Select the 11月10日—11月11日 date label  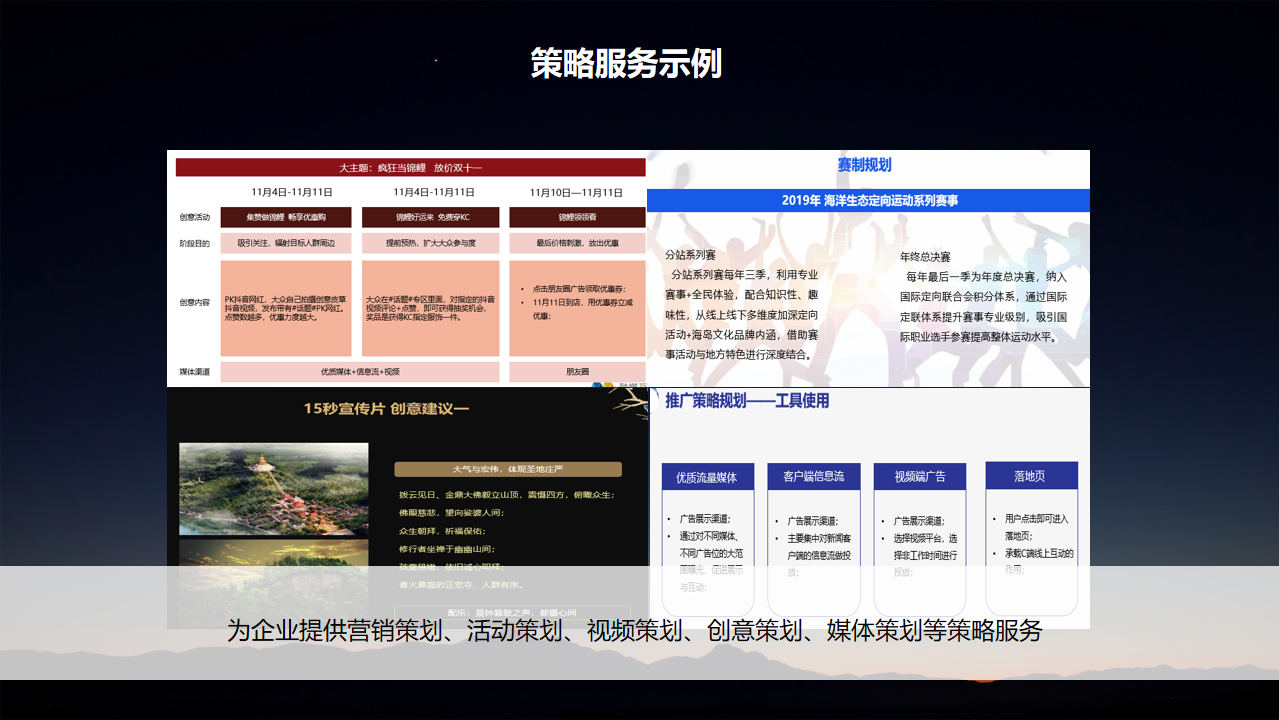(576, 192)
